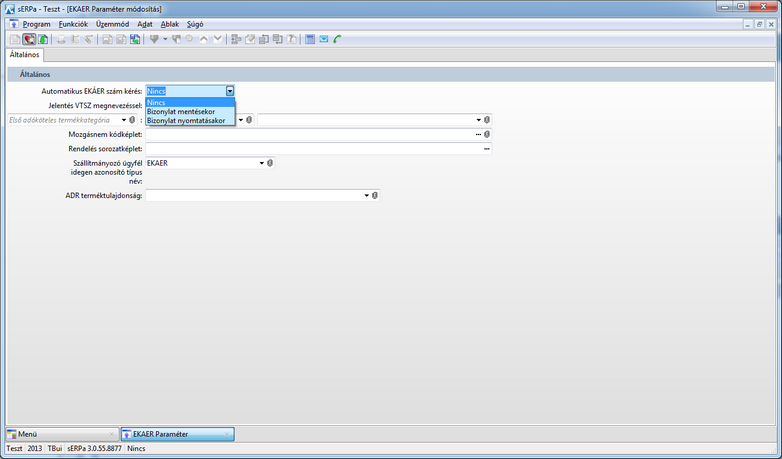Click the up chevron previous-record toolbar icon
The height and width of the screenshot is (459, 782).
203,39
